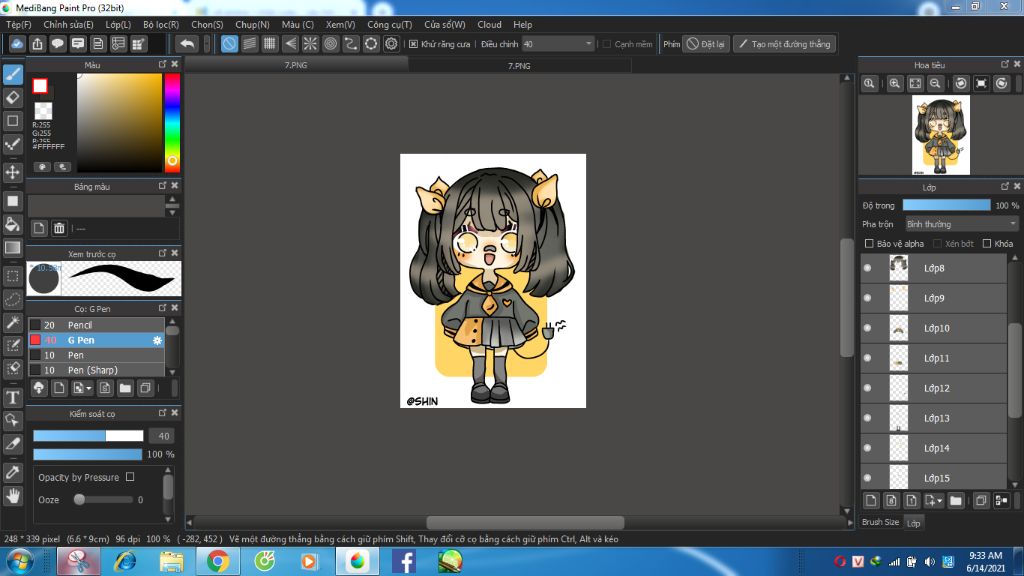Open Facebook from the taskbar
The image size is (1024, 576).
404,561
